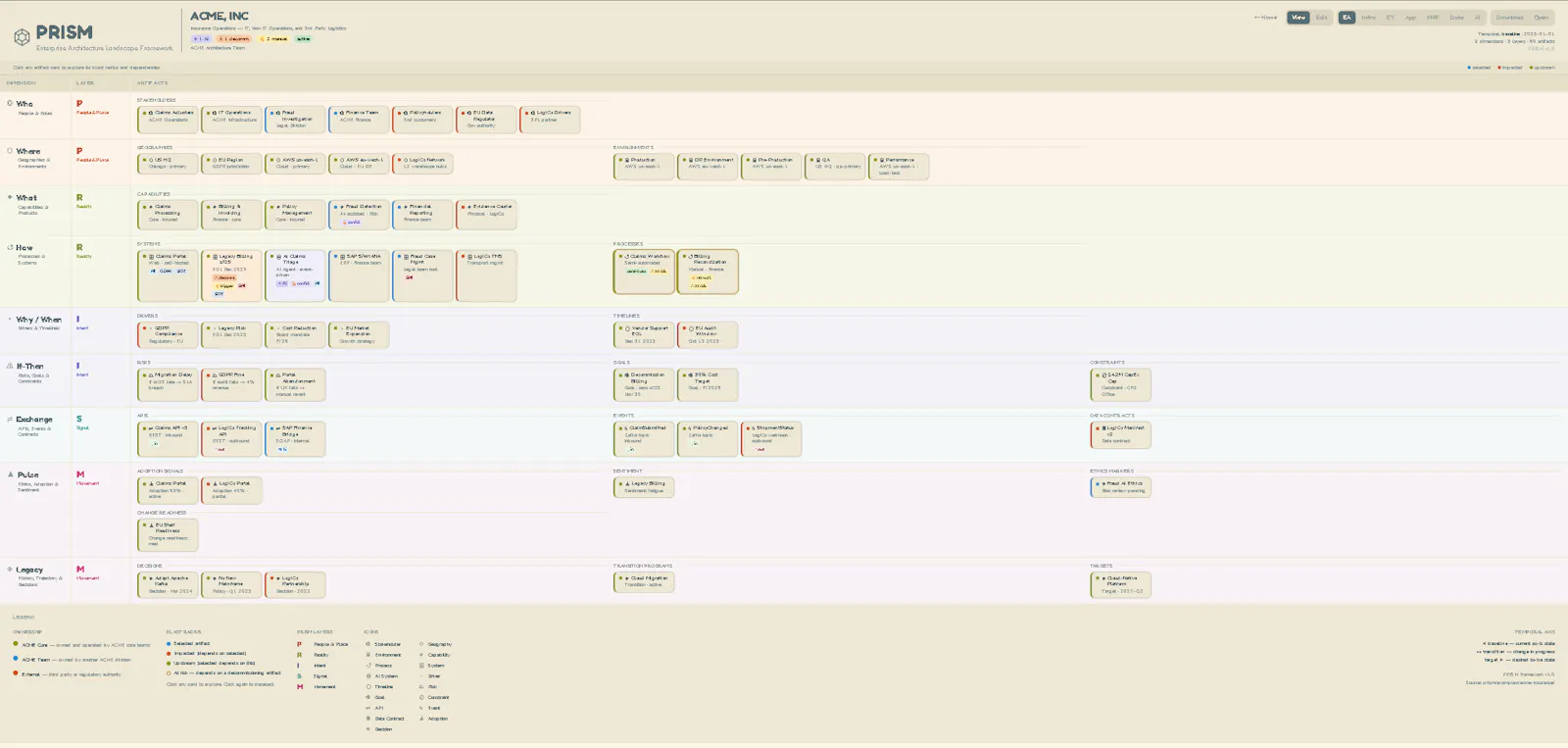Viewport: 1568px width, 748px height.
Task: Select the IT Operations stakeholder card
Action: pos(231,120)
